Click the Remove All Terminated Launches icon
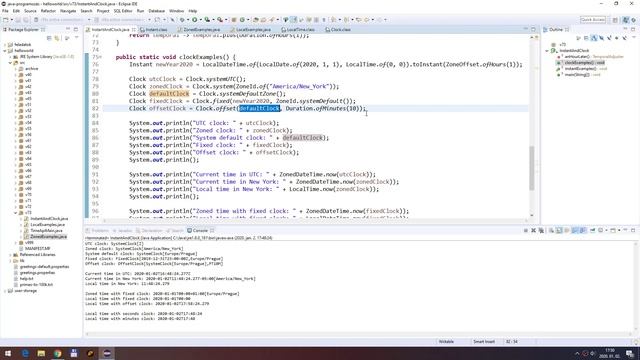This screenshot has width=640, height=360. pos(541,231)
